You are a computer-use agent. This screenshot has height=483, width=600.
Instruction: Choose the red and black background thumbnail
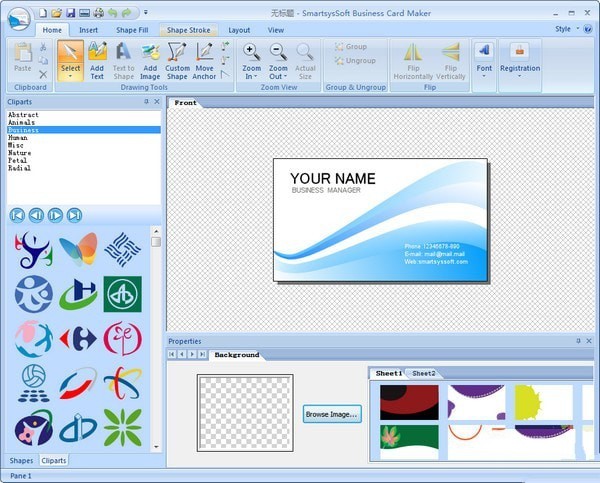[x=409, y=402]
